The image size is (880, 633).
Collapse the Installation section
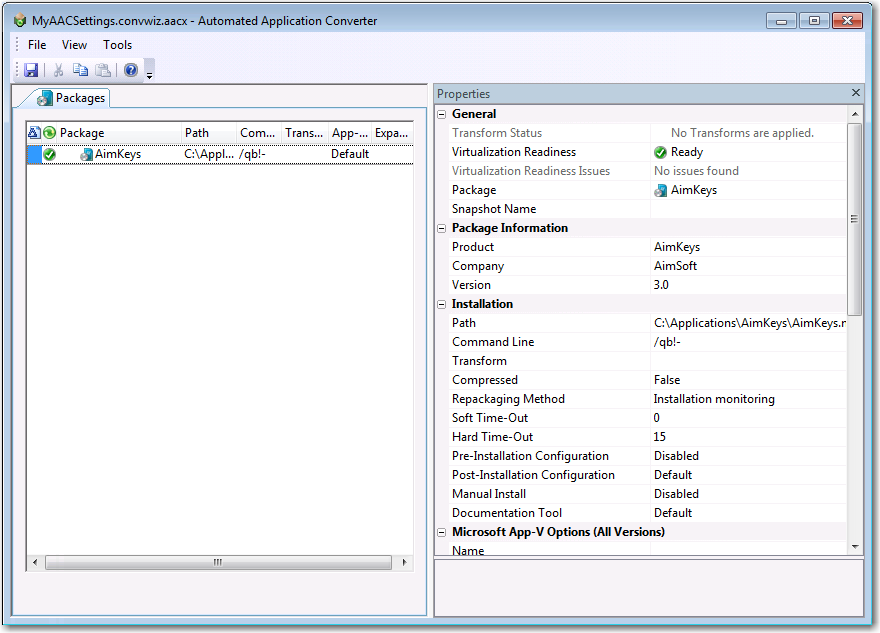point(442,304)
